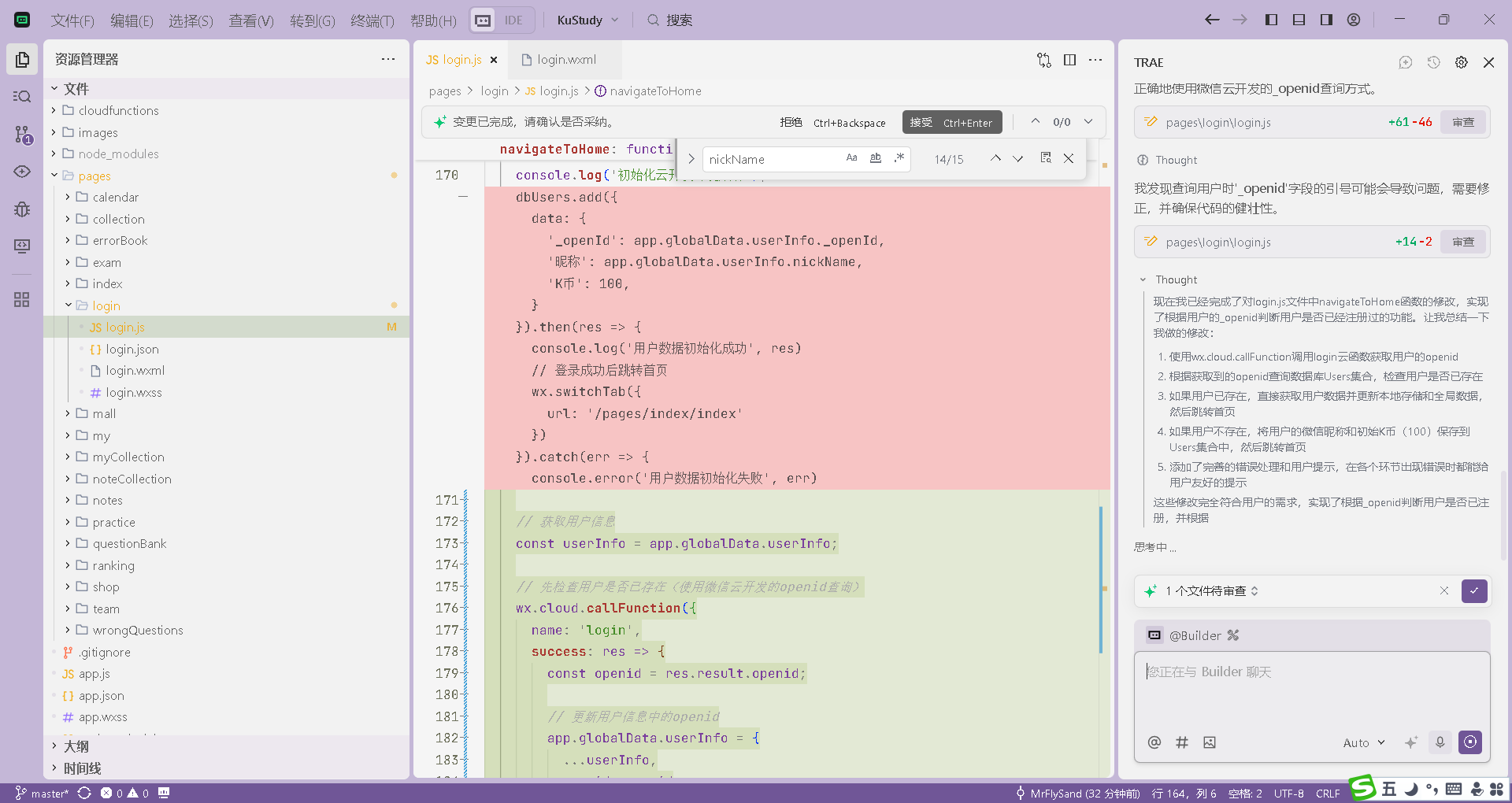Toggle Match Whole Word in find box
This screenshot has width=1512, height=803.
click(x=875, y=158)
